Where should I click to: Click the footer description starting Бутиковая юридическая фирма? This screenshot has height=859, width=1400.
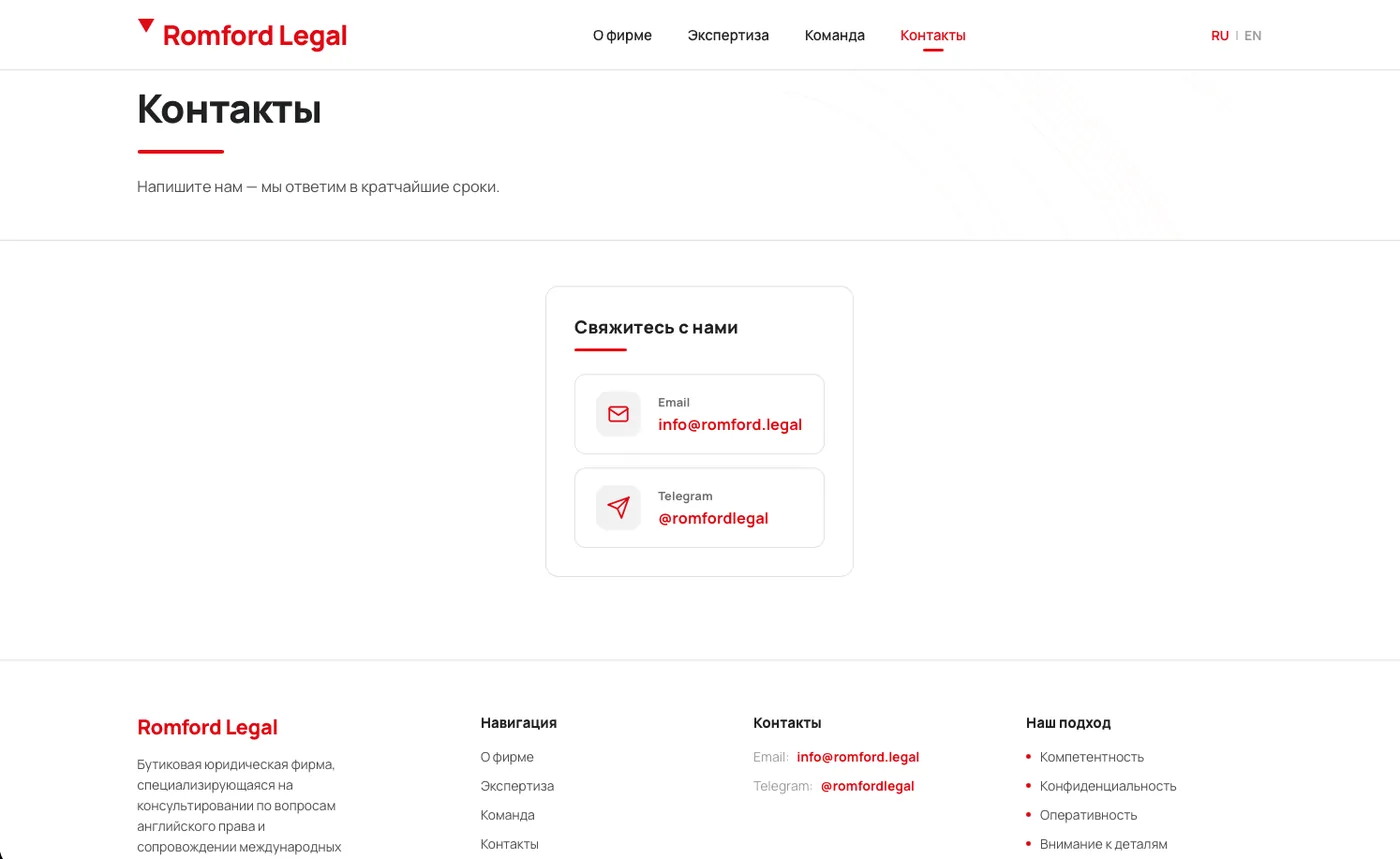point(239,806)
